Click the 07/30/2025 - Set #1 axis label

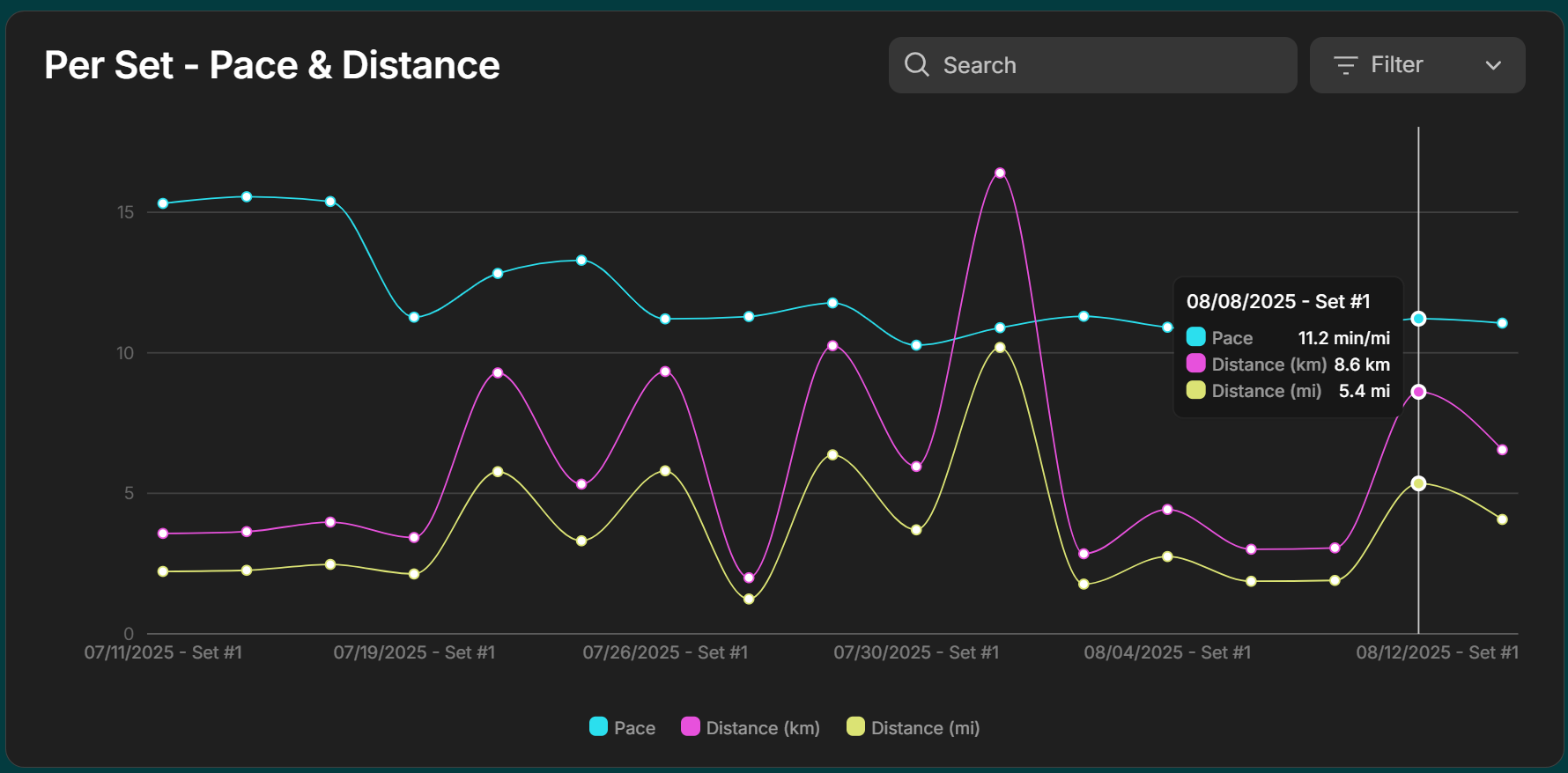(x=916, y=652)
